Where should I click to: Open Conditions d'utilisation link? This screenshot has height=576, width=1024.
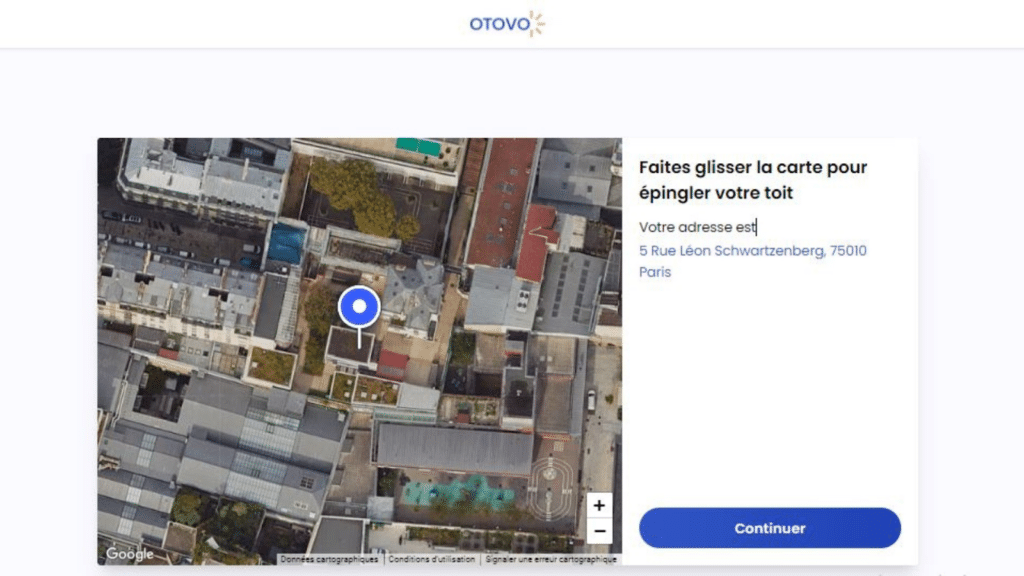[x=432, y=560]
